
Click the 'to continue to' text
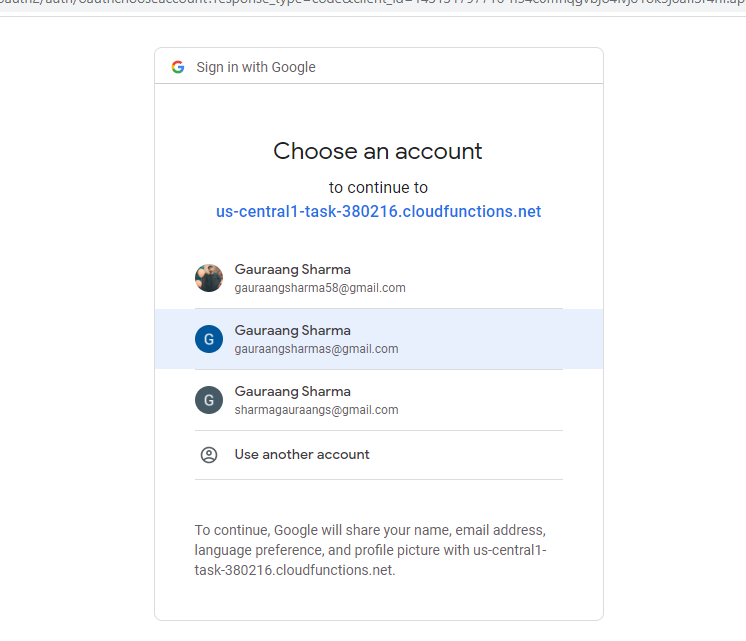378,187
